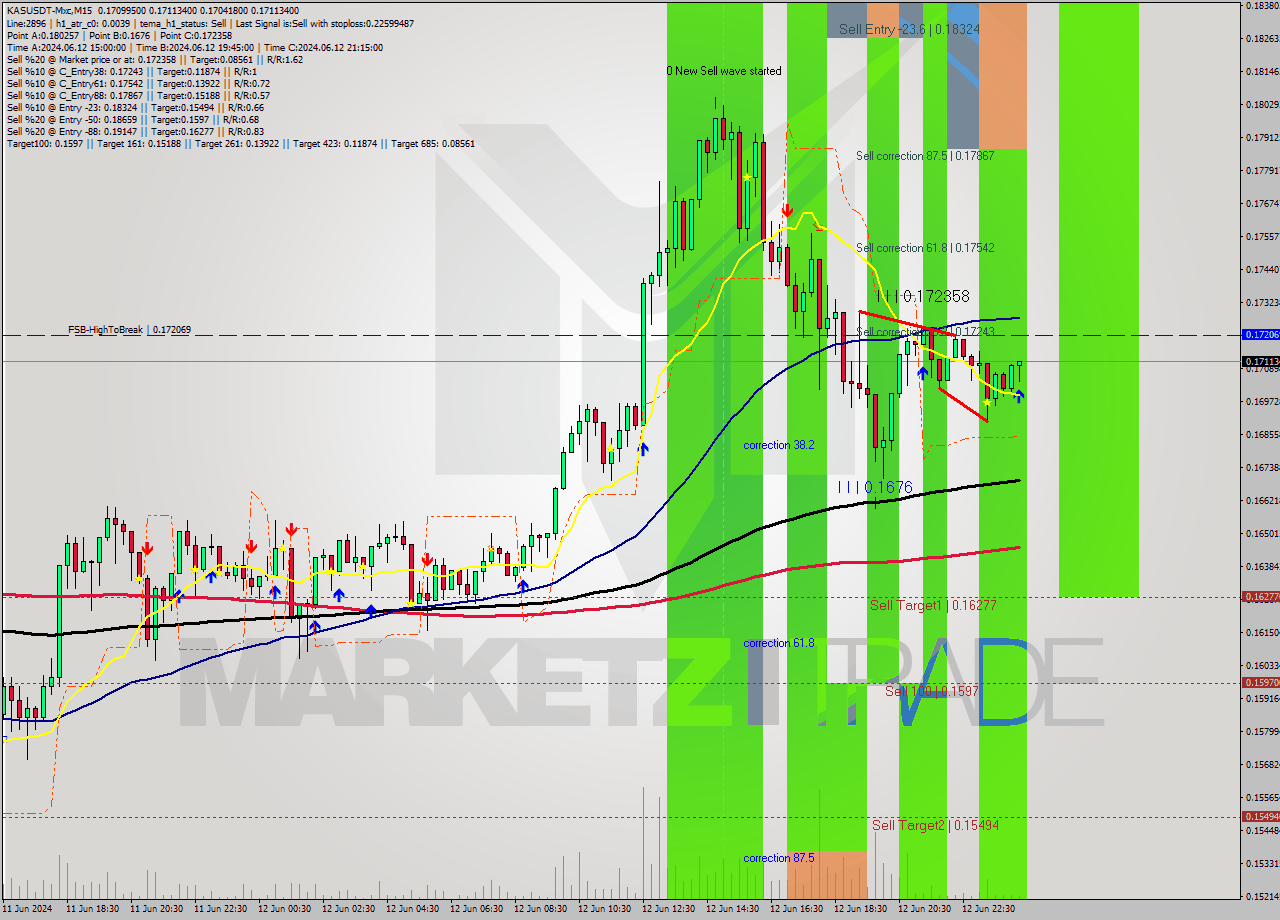Select the 'Sell %10 @ Entry -23: 0.18324' line

click(135, 107)
